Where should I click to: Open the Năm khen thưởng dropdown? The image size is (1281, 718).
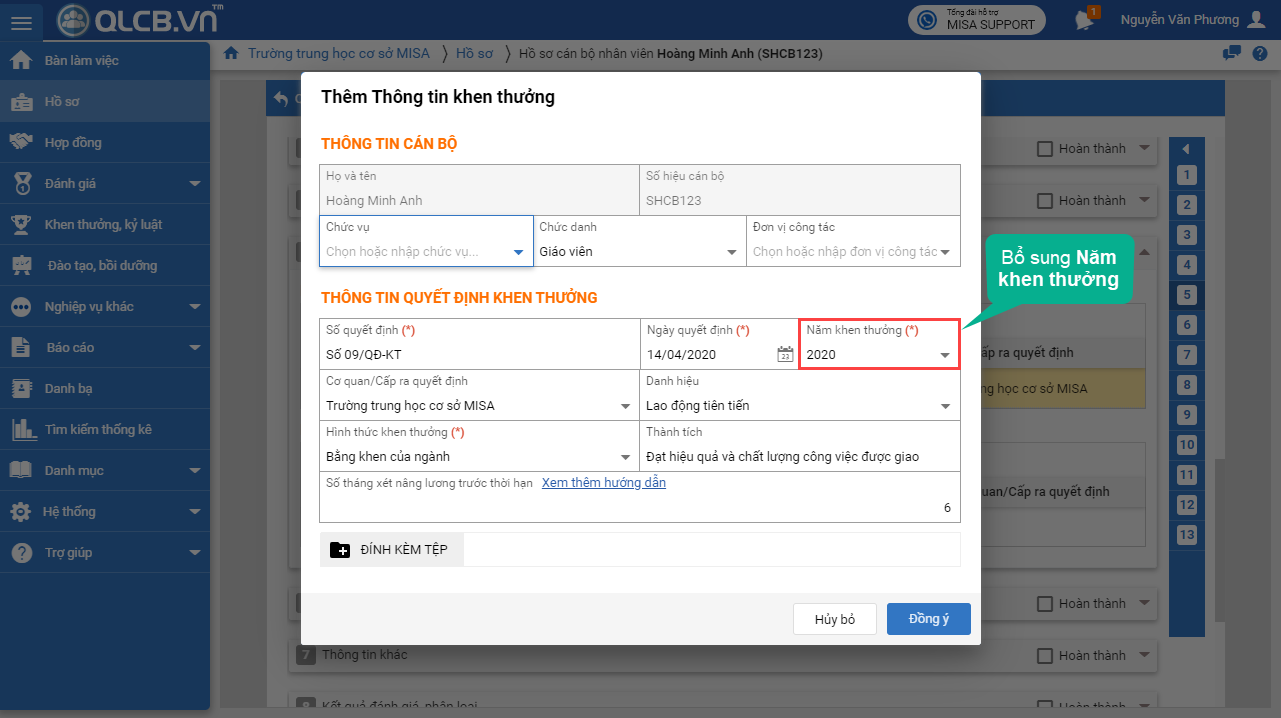click(x=944, y=355)
